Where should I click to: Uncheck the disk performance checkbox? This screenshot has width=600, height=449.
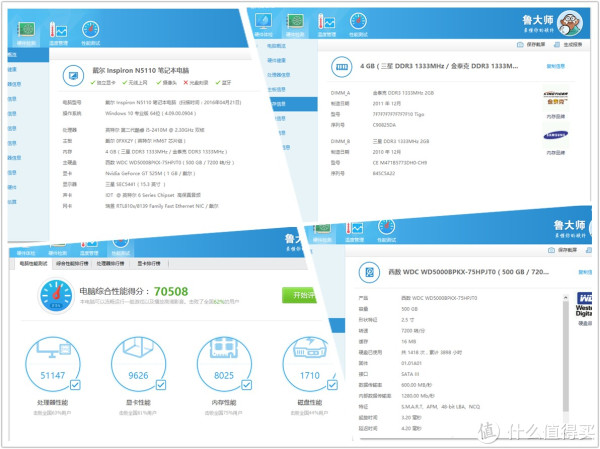[333, 385]
